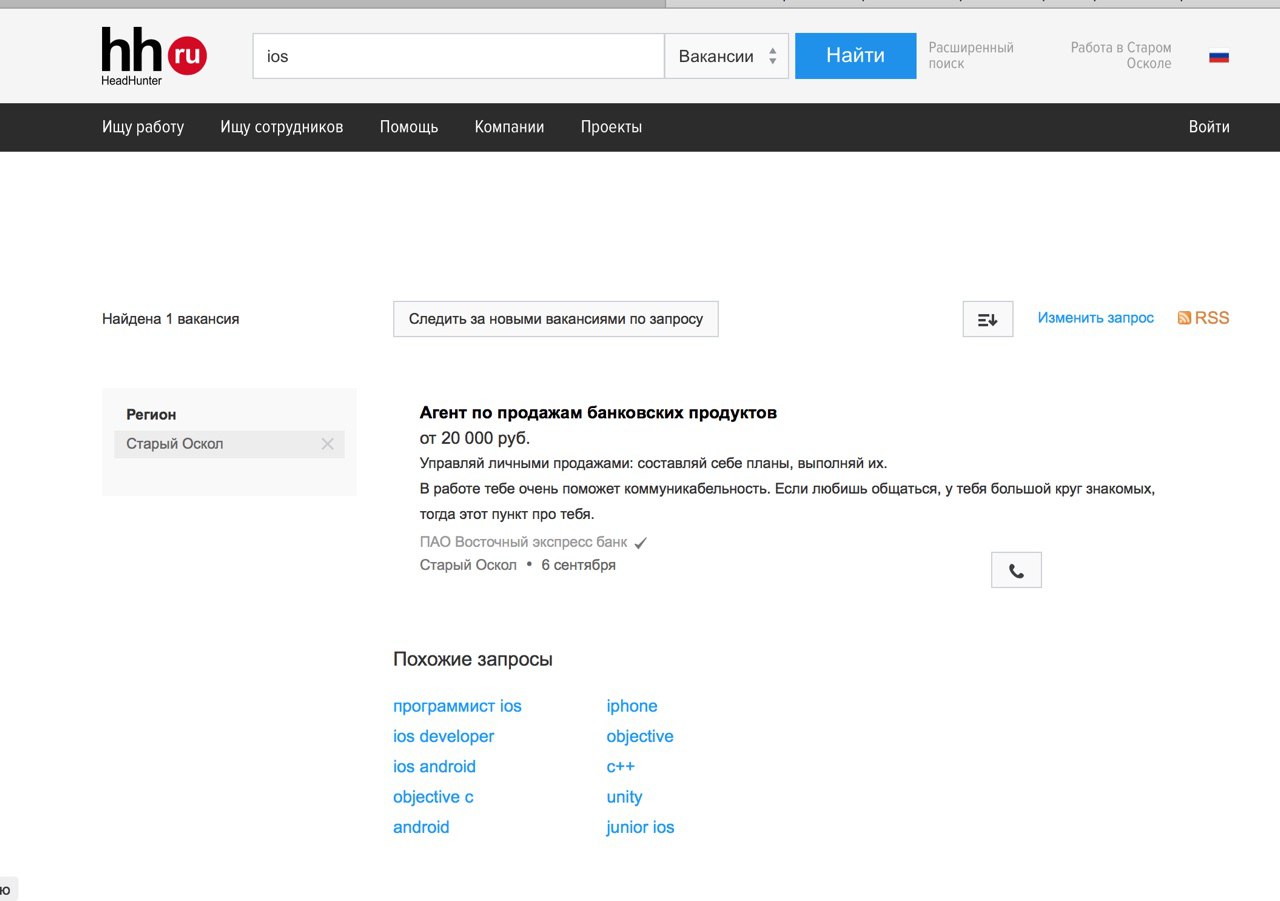The width and height of the screenshot is (1280, 901).
Task: Click the Найти search button
Action: click(855, 56)
